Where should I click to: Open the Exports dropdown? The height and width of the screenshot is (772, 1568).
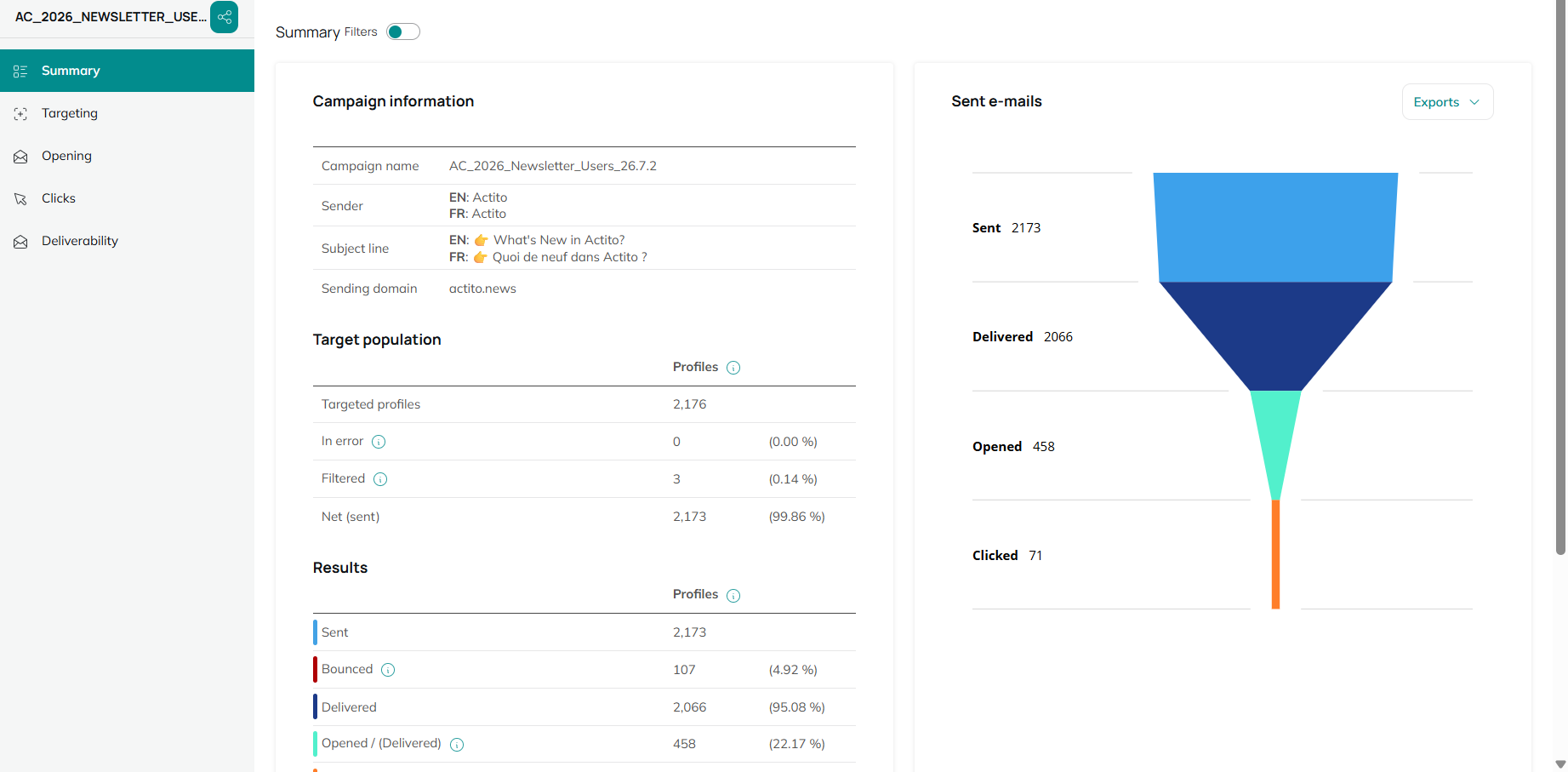click(x=1447, y=102)
